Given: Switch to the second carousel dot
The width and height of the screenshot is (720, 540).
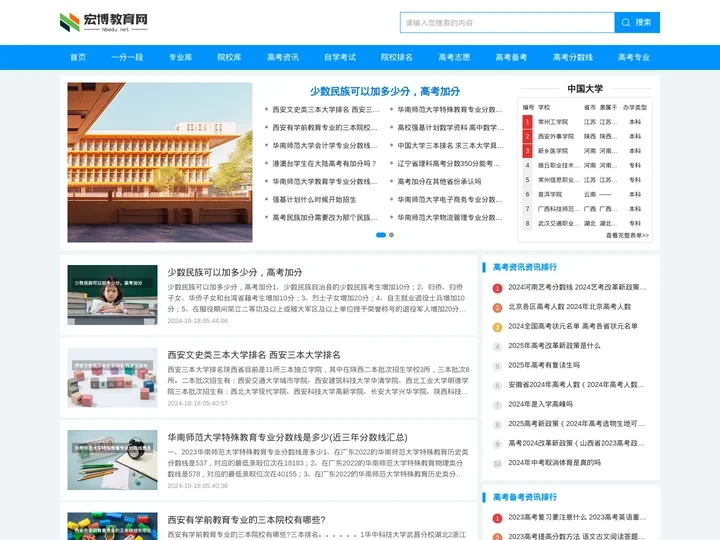Looking at the screenshot, I should click(391, 235).
